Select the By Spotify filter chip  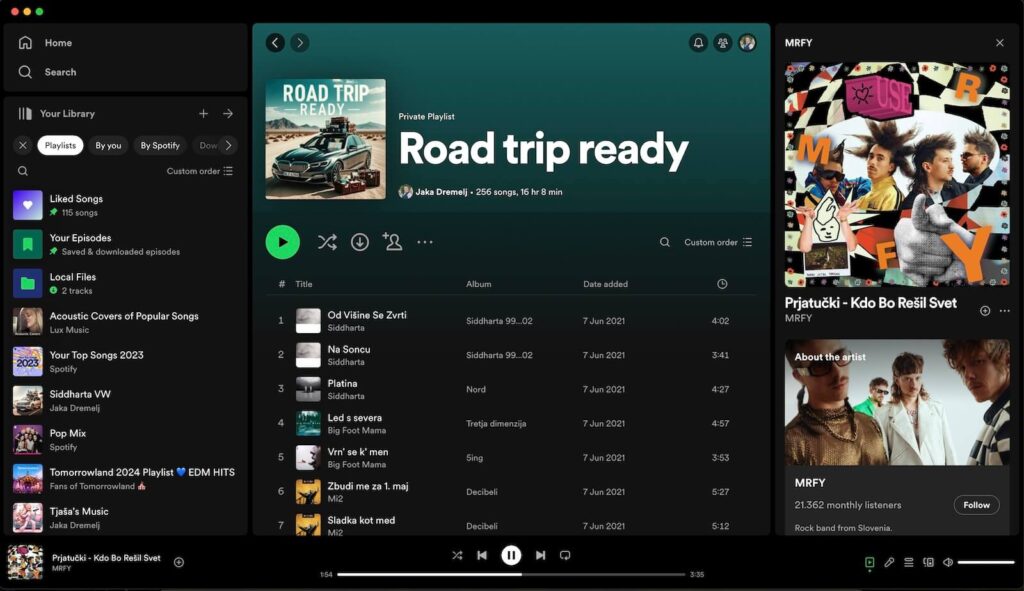160,145
